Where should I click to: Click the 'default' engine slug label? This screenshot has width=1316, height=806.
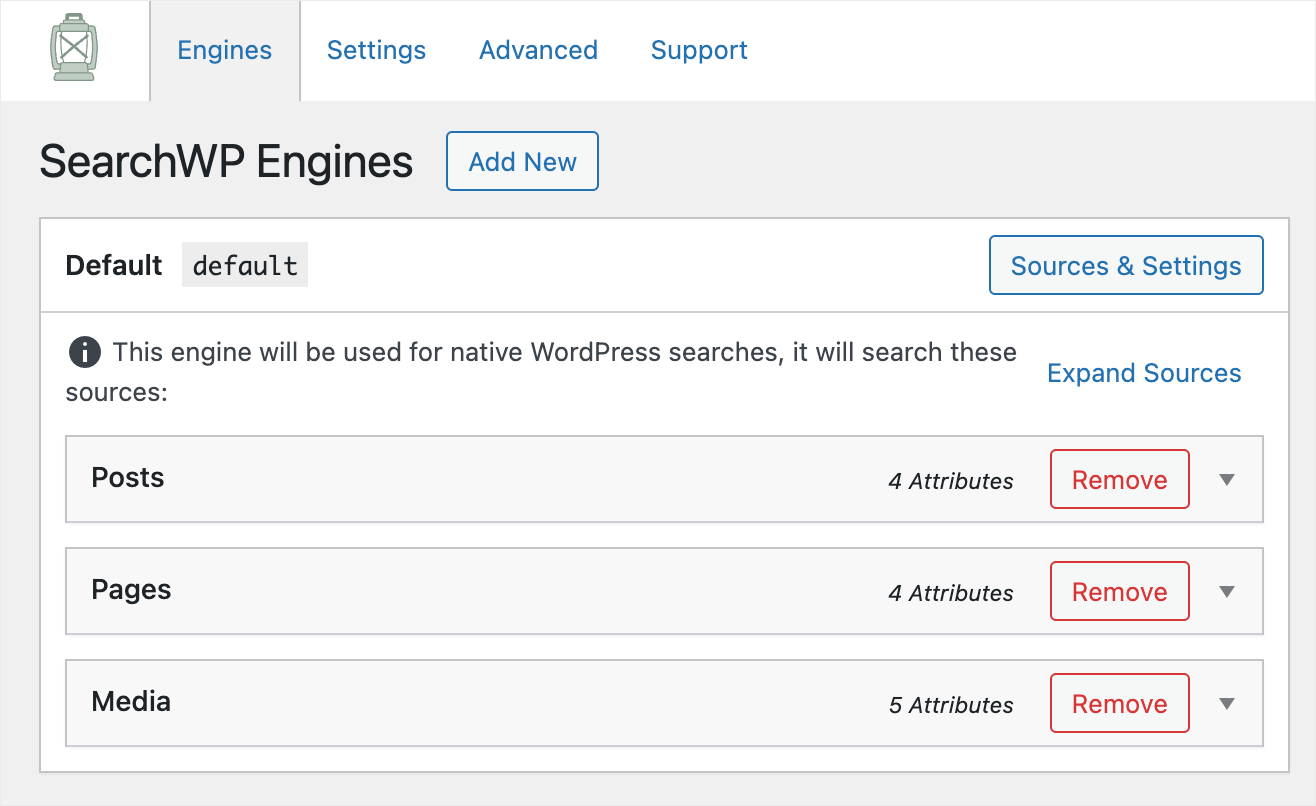pyautogui.click(x=245, y=265)
